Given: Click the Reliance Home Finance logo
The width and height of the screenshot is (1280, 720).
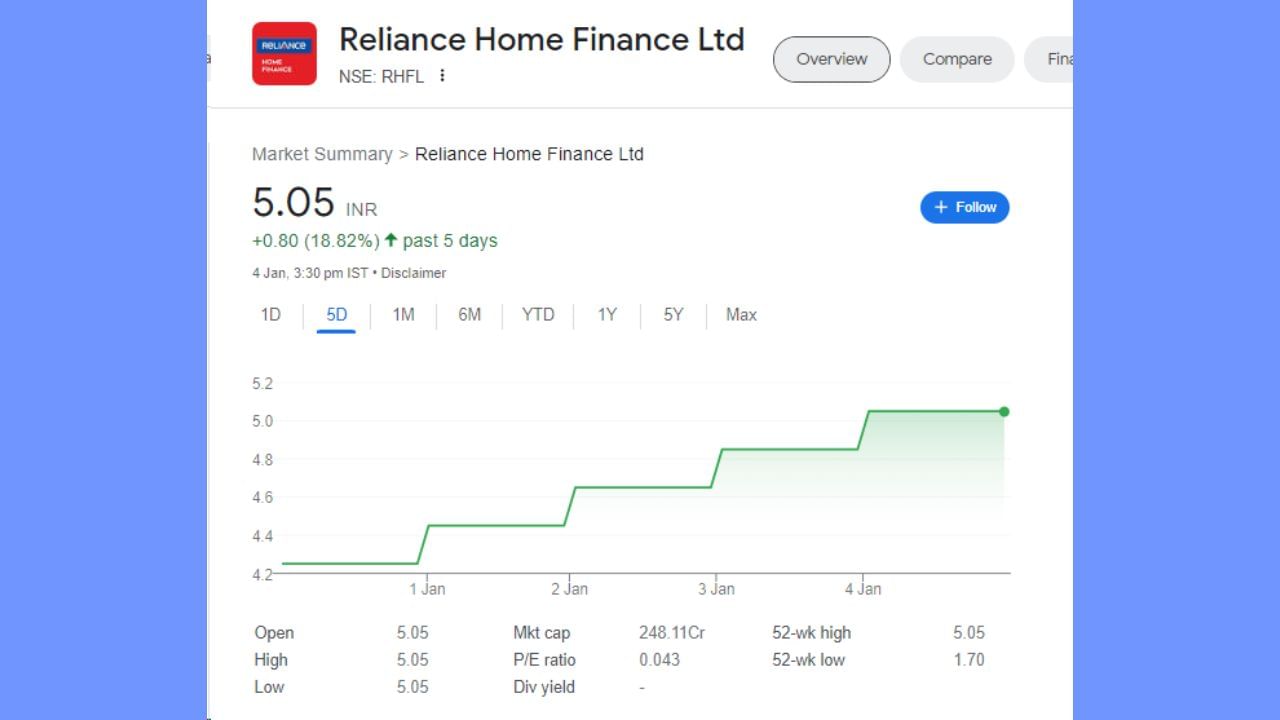Looking at the screenshot, I should pyautogui.click(x=284, y=54).
